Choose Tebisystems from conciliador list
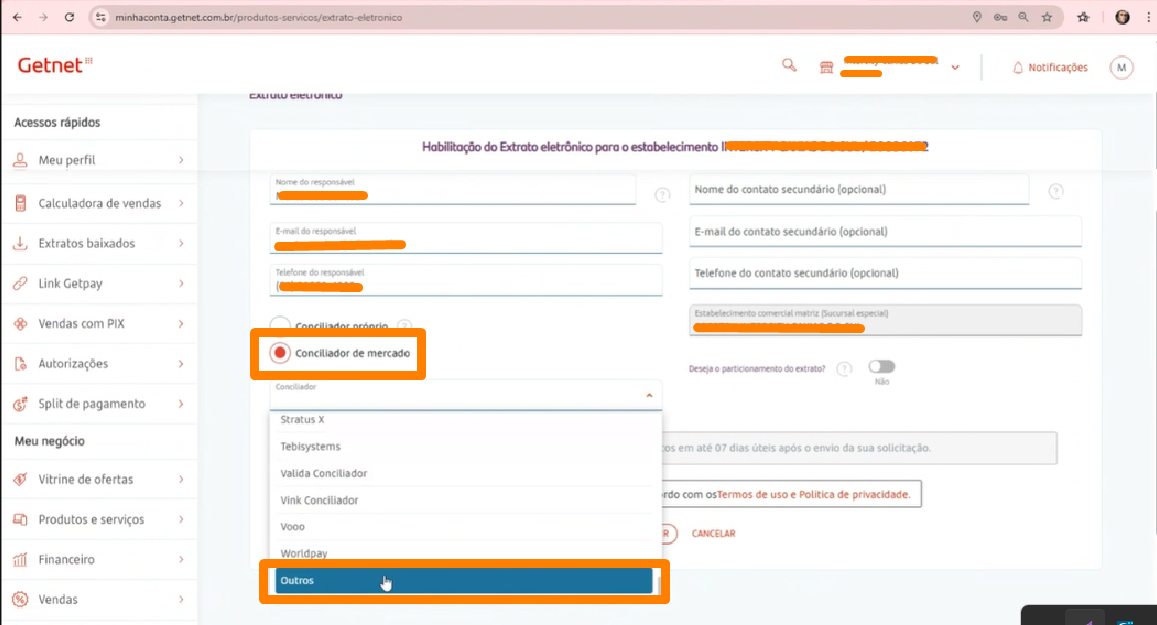Screen dimensions: 1157x625 [466, 446]
